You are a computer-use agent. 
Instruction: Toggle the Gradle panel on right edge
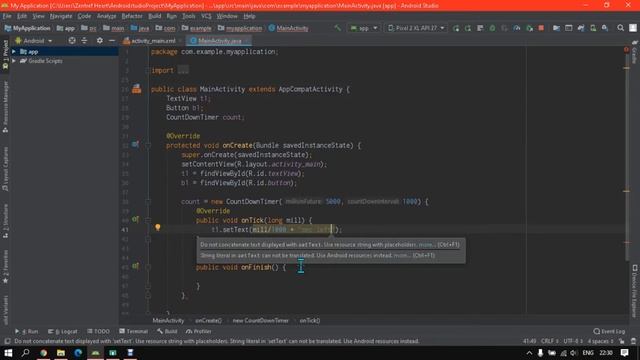pyautogui.click(x=635, y=53)
